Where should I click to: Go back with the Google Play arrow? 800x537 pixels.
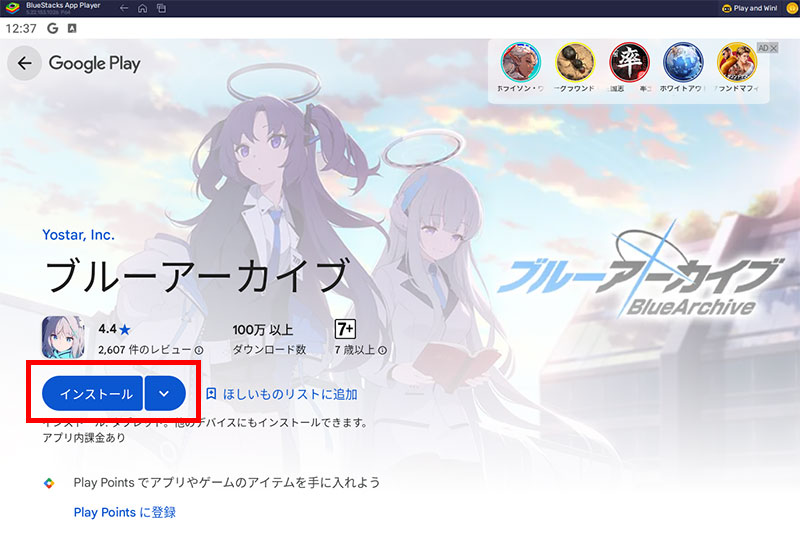point(24,63)
